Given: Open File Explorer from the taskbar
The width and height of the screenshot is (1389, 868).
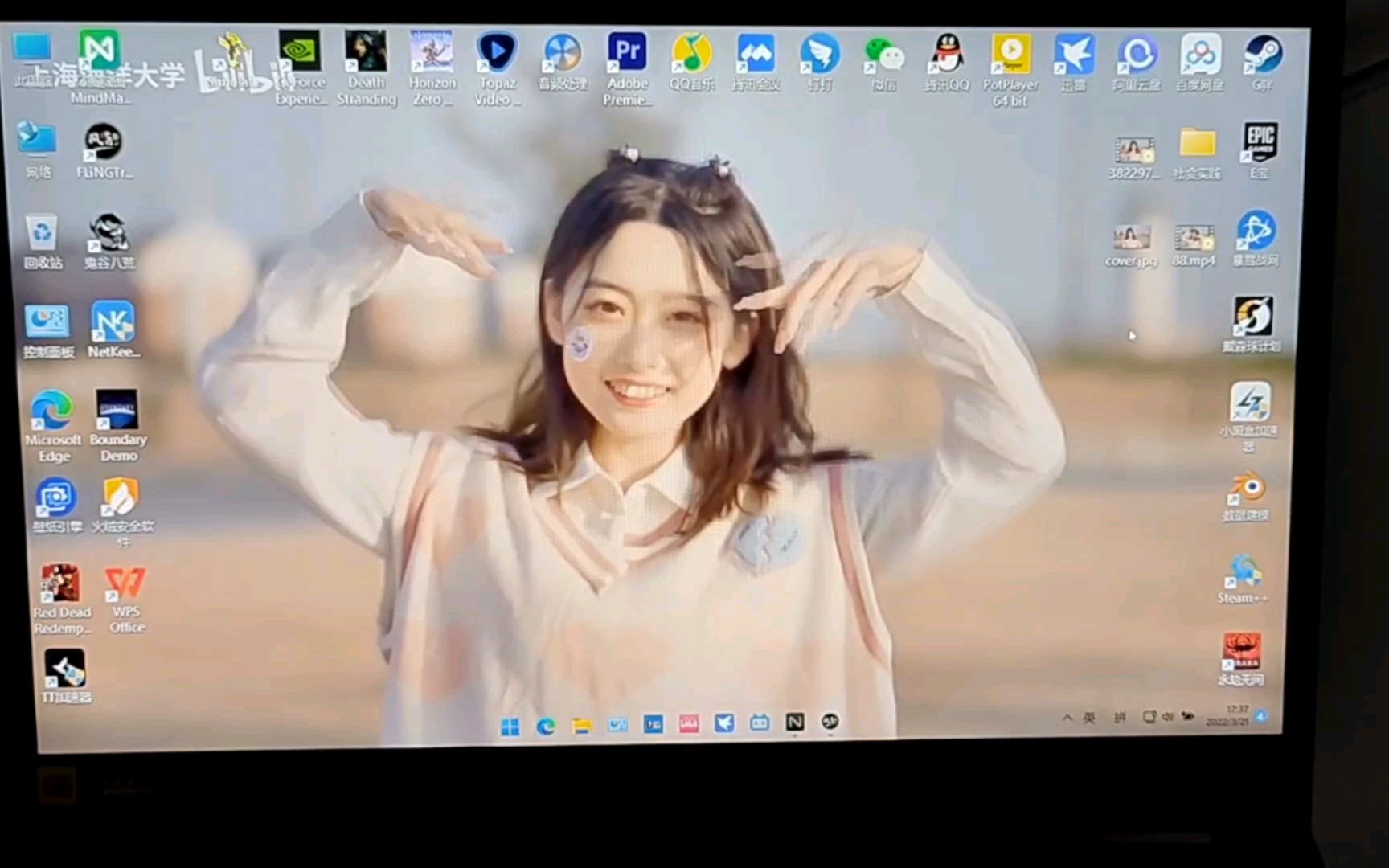Looking at the screenshot, I should (x=581, y=726).
